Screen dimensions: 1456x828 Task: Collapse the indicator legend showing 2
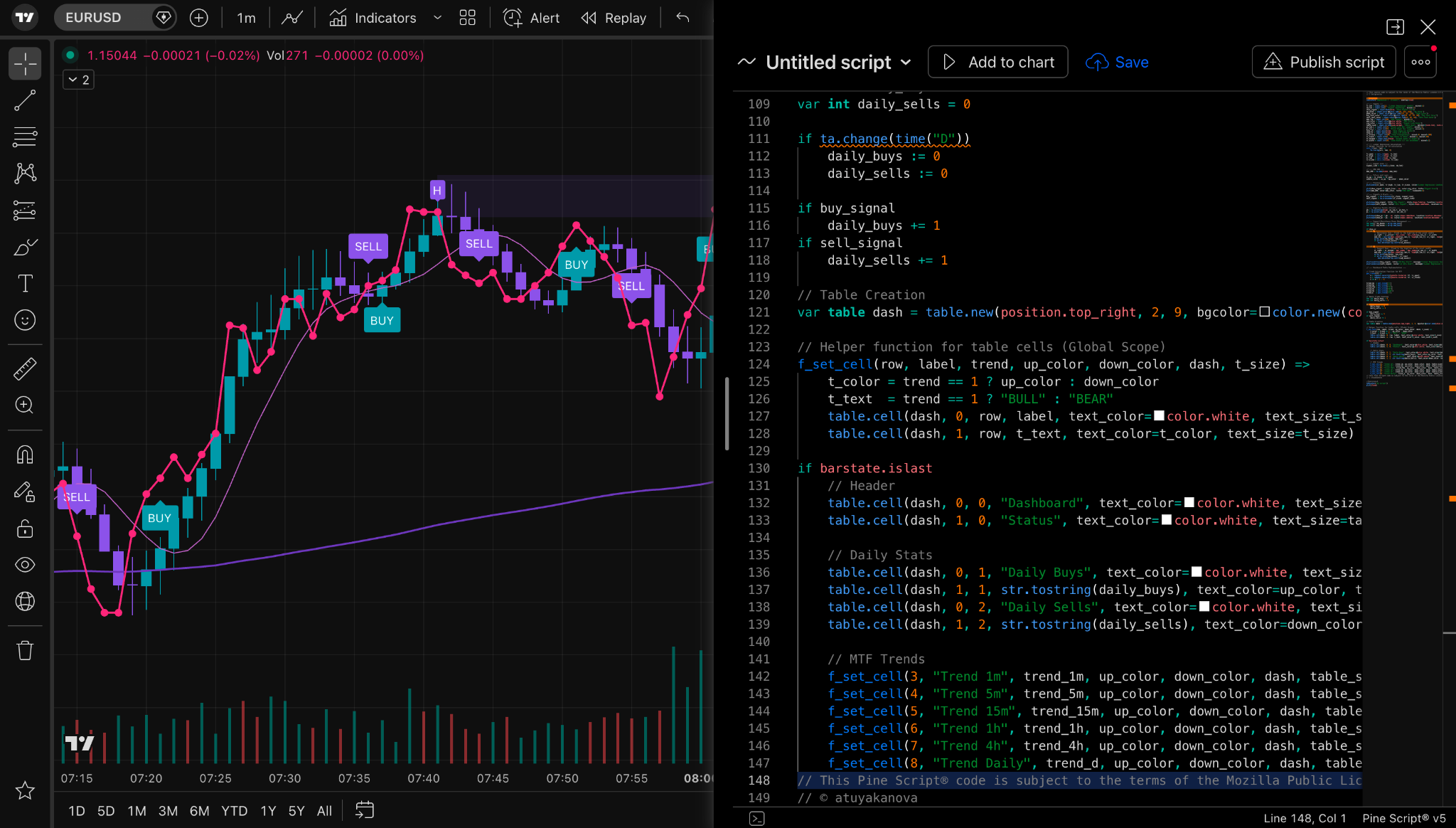(78, 80)
